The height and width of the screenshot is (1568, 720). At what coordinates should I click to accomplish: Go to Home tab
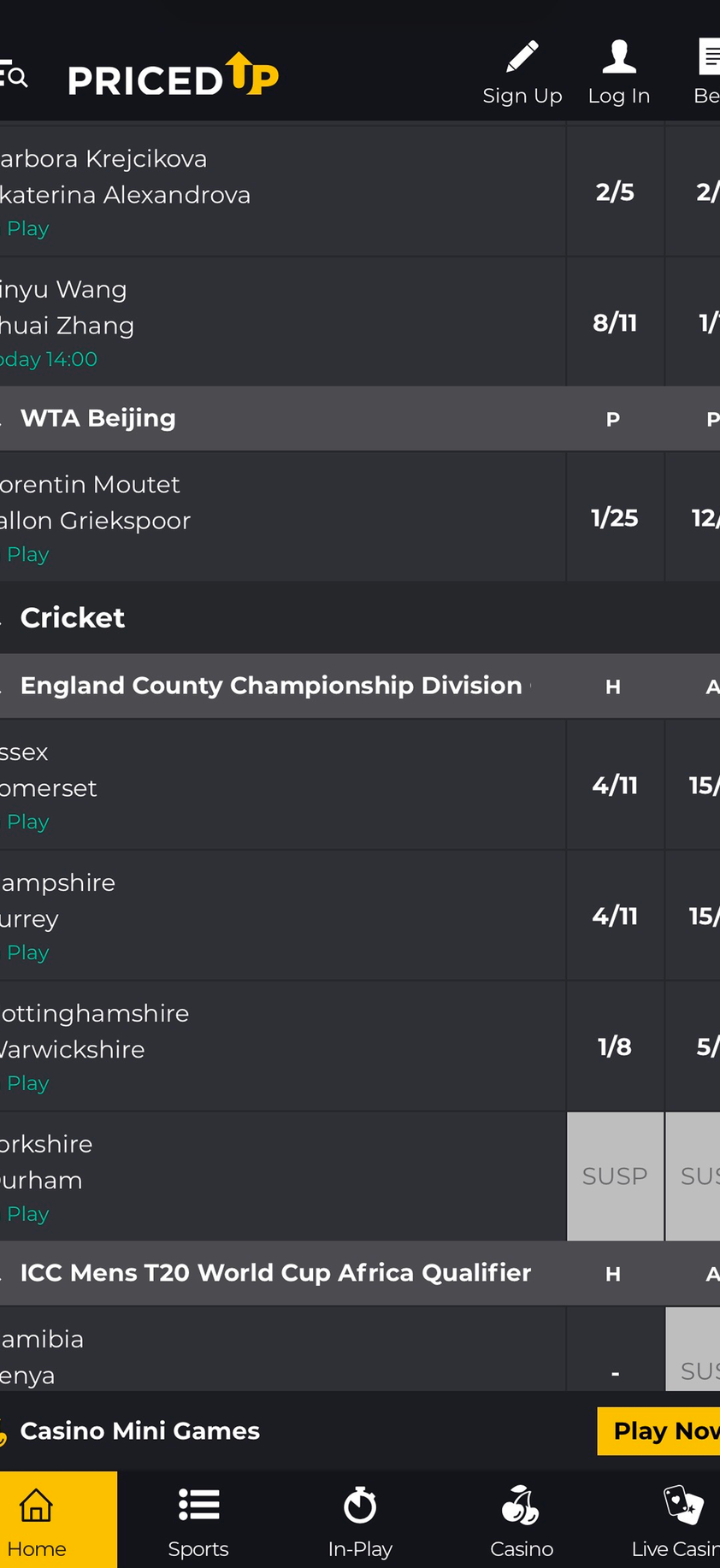coord(37,1519)
